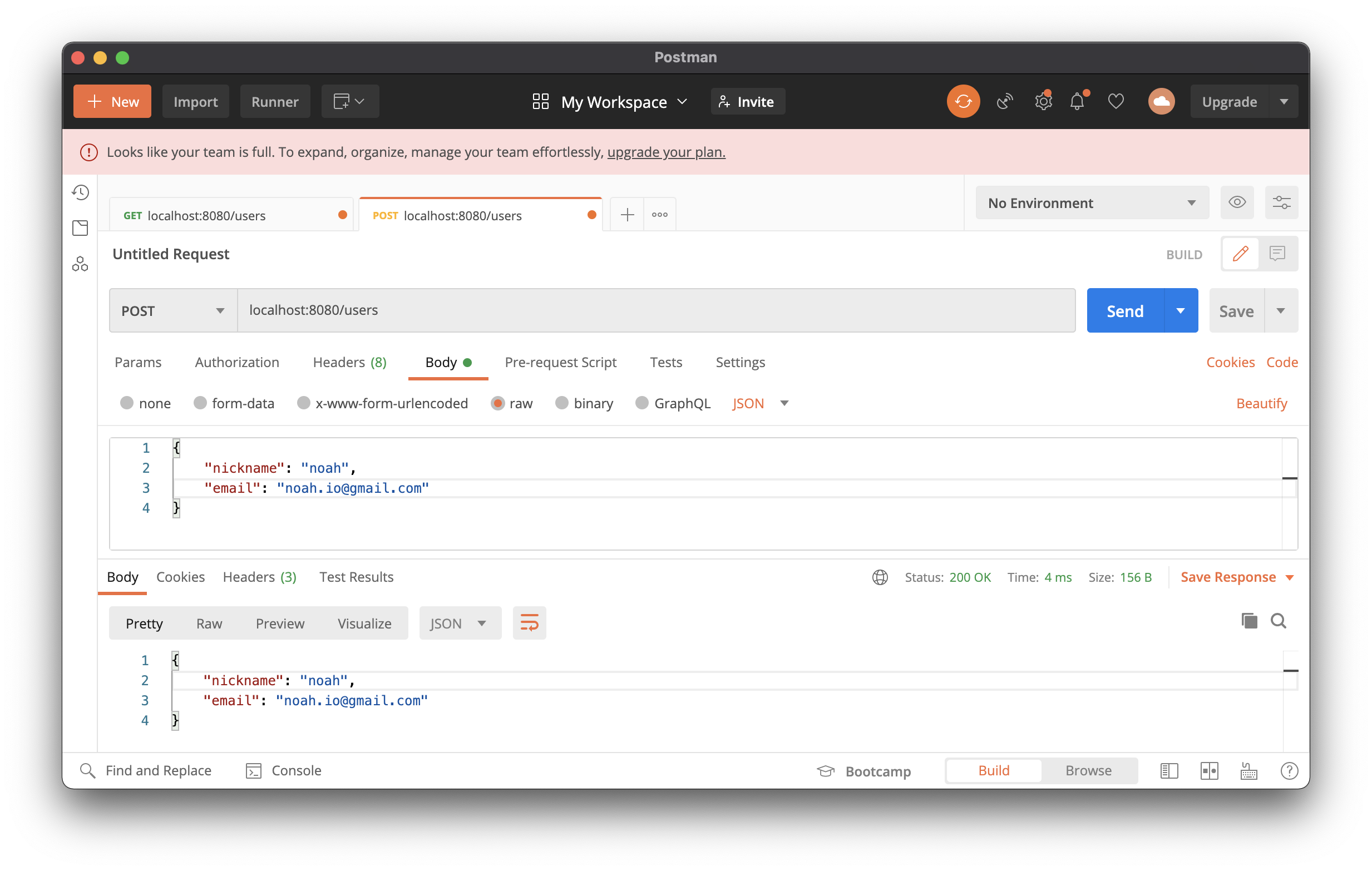Open the response Headers (3) tab
Viewport: 1372px width, 871px height.
coord(260,578)
